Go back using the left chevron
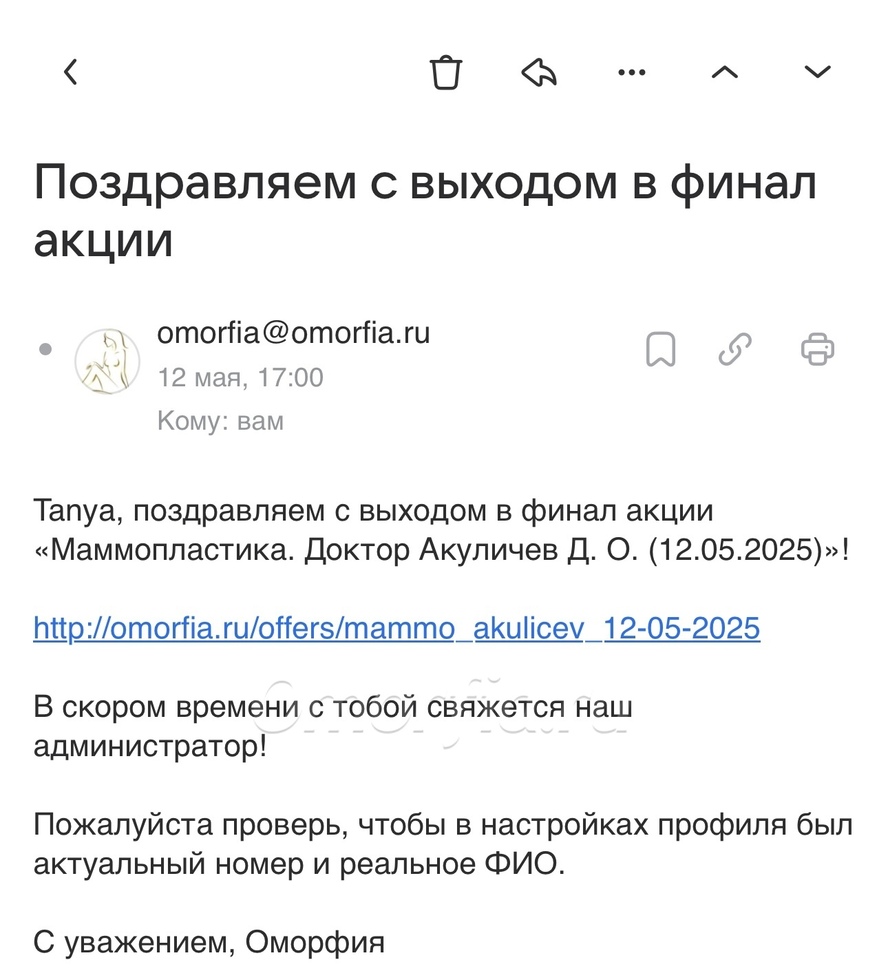 coord(71,72)
